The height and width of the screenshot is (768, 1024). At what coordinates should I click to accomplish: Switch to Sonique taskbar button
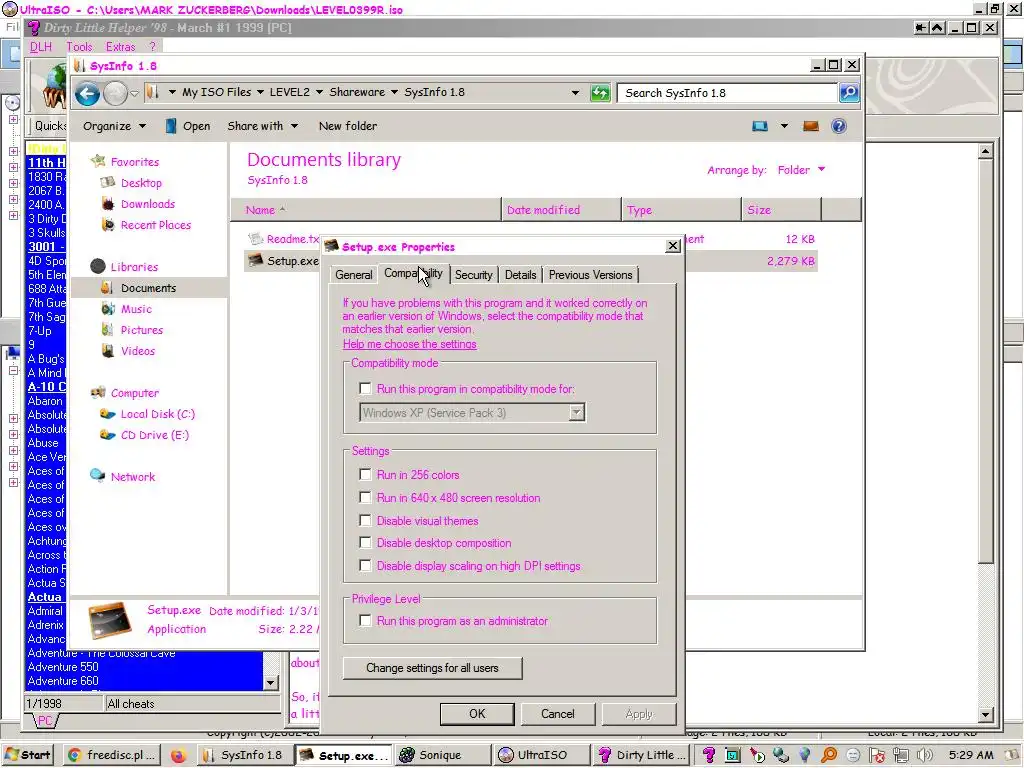(440, 755)
